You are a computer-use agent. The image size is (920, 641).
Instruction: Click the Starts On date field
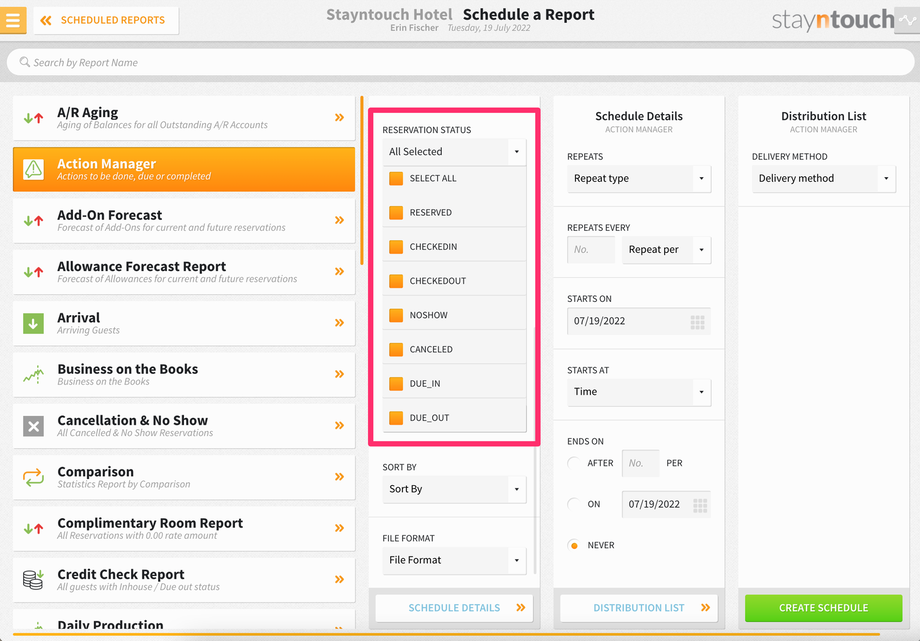click(x=639, y=321)
